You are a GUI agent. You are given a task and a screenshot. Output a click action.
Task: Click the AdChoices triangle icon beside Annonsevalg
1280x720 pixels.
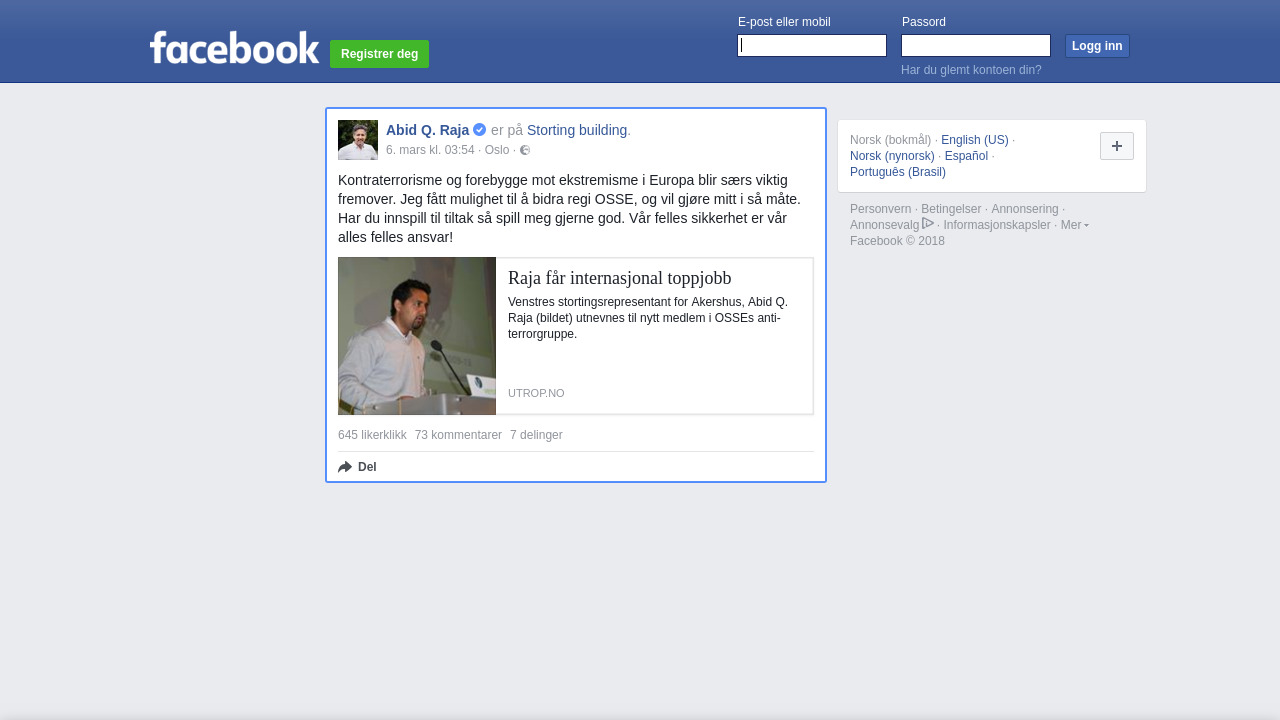point(928,223)
